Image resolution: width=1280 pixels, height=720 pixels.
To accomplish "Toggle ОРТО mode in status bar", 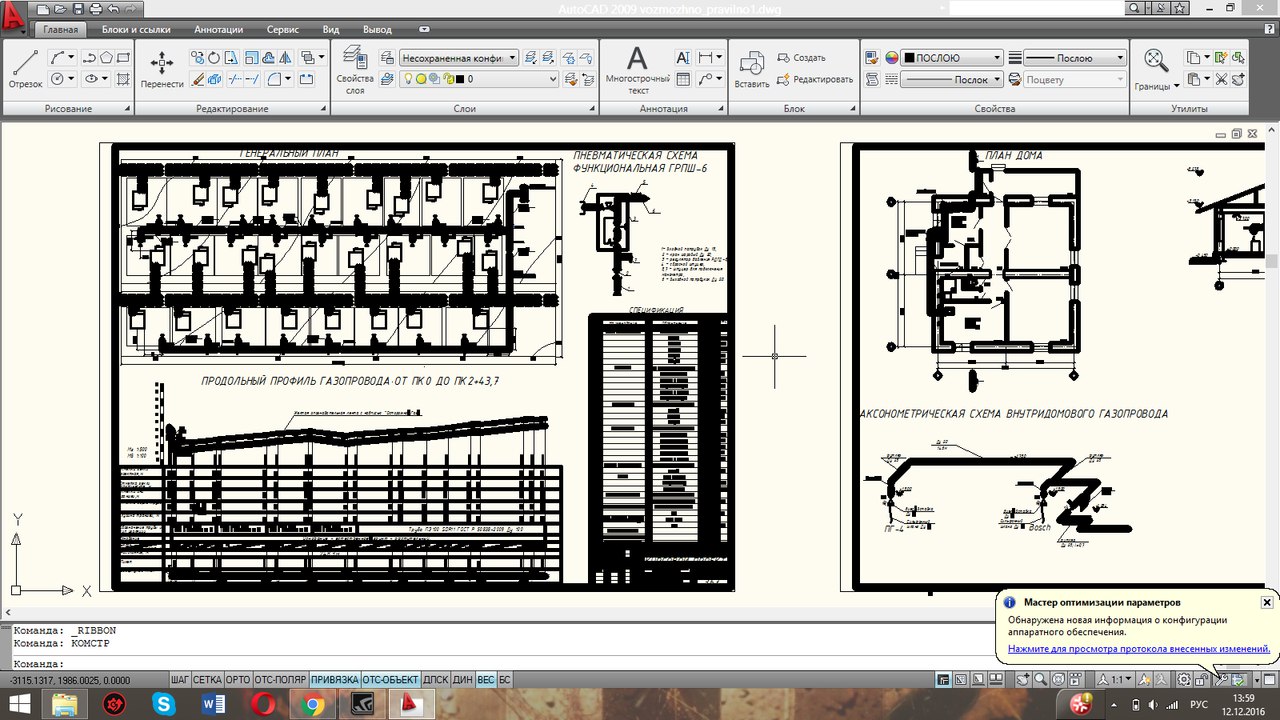I will [x=238, y=680].
